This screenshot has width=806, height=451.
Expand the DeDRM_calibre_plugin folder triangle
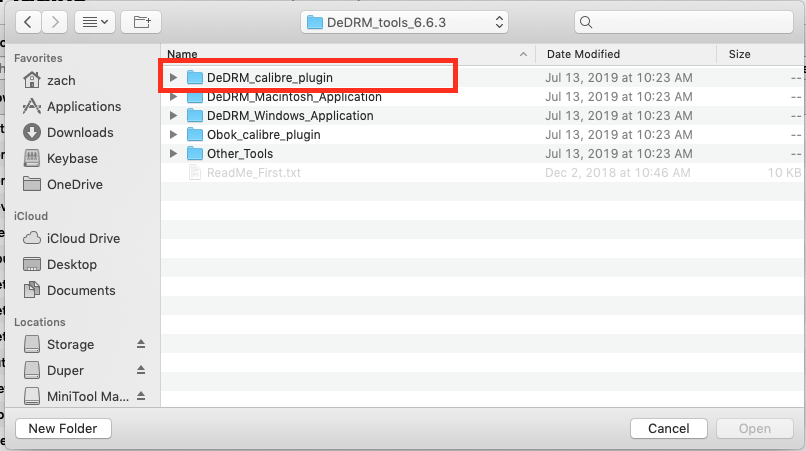tap(174, 78)
